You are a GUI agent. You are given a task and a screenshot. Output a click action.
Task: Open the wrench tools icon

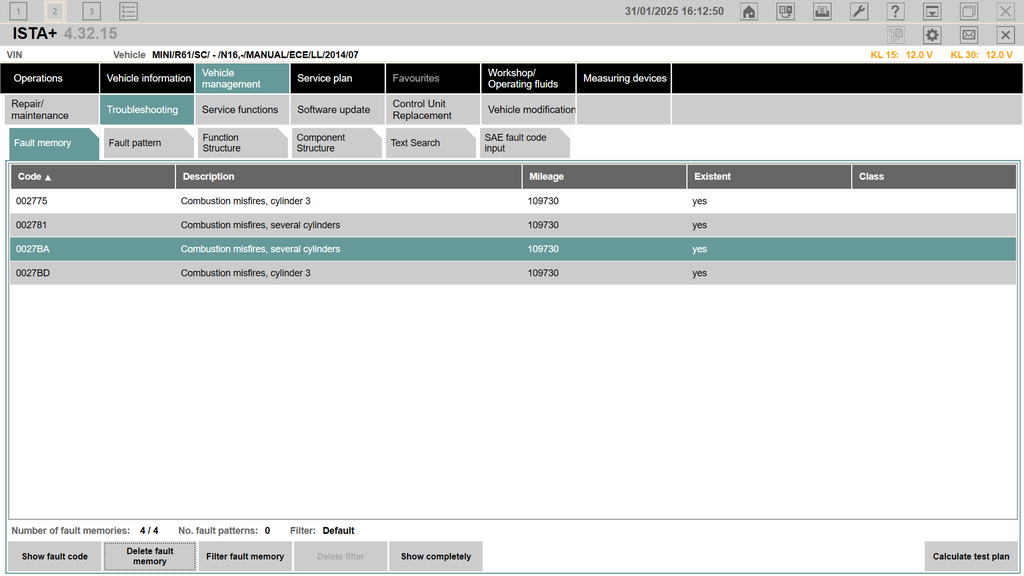point(858,12)
